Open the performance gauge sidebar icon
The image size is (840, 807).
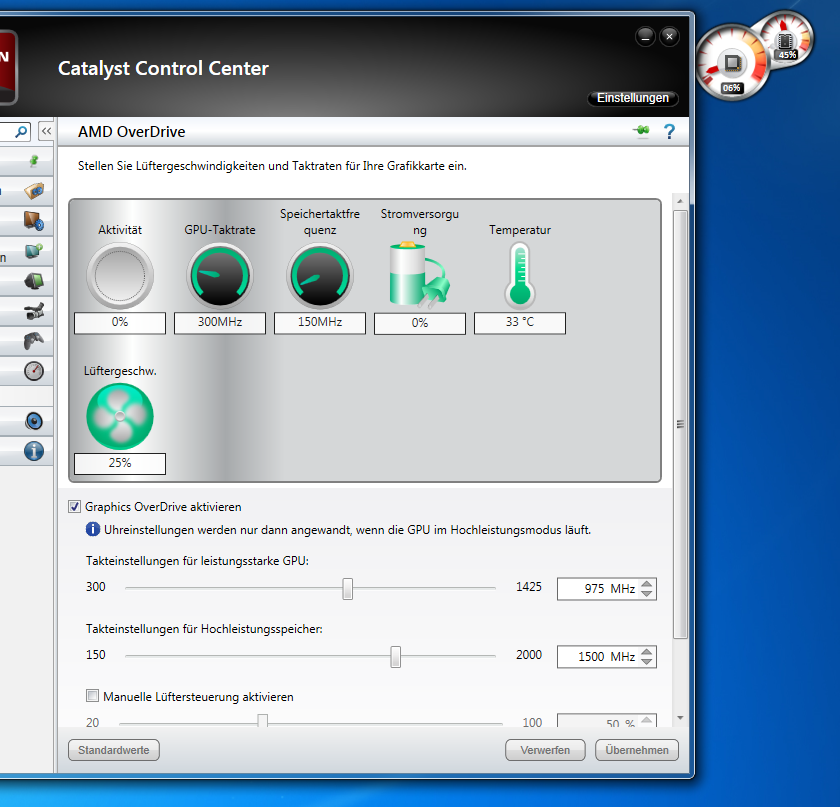34,371
